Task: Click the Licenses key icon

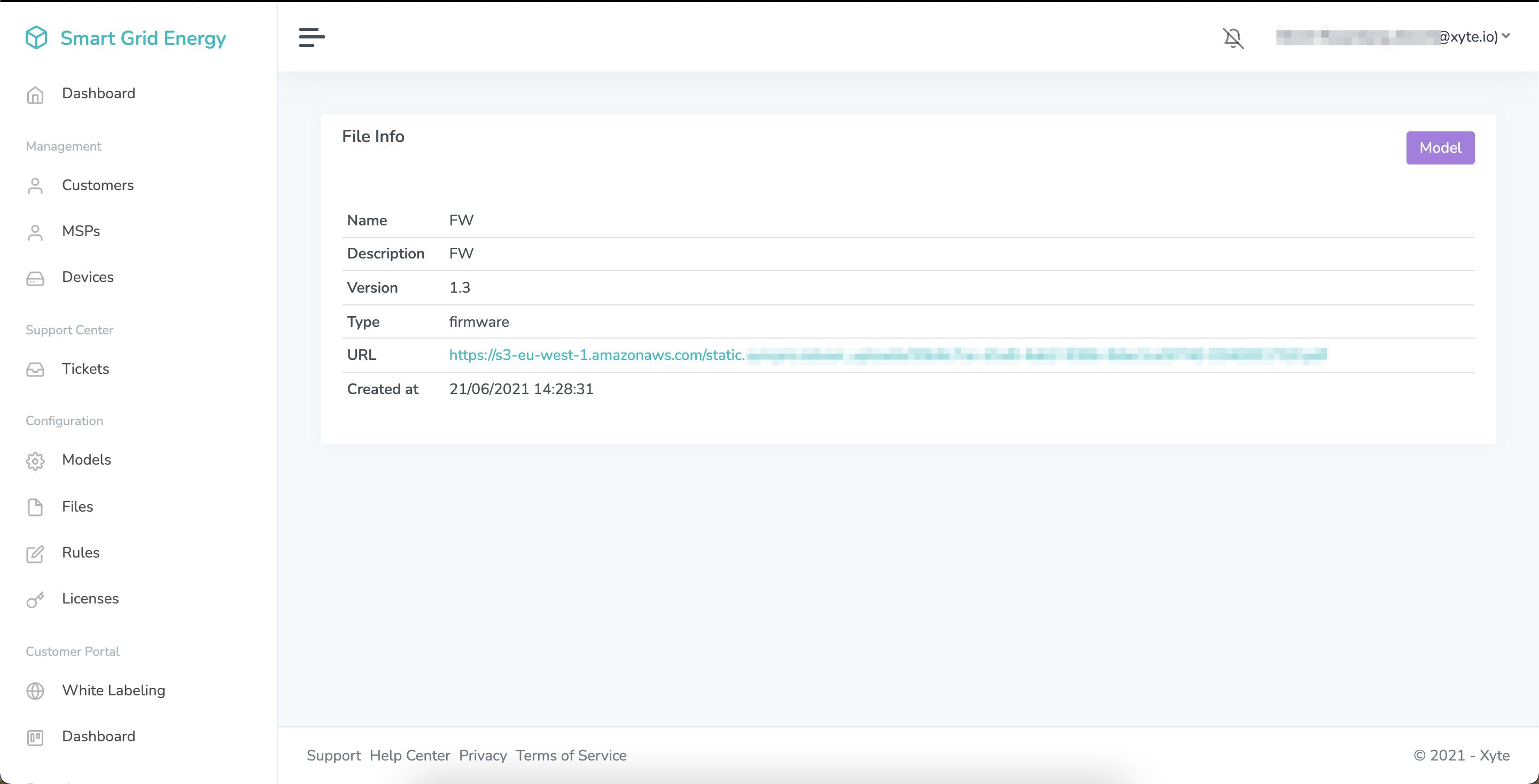Action: [35, 600]
